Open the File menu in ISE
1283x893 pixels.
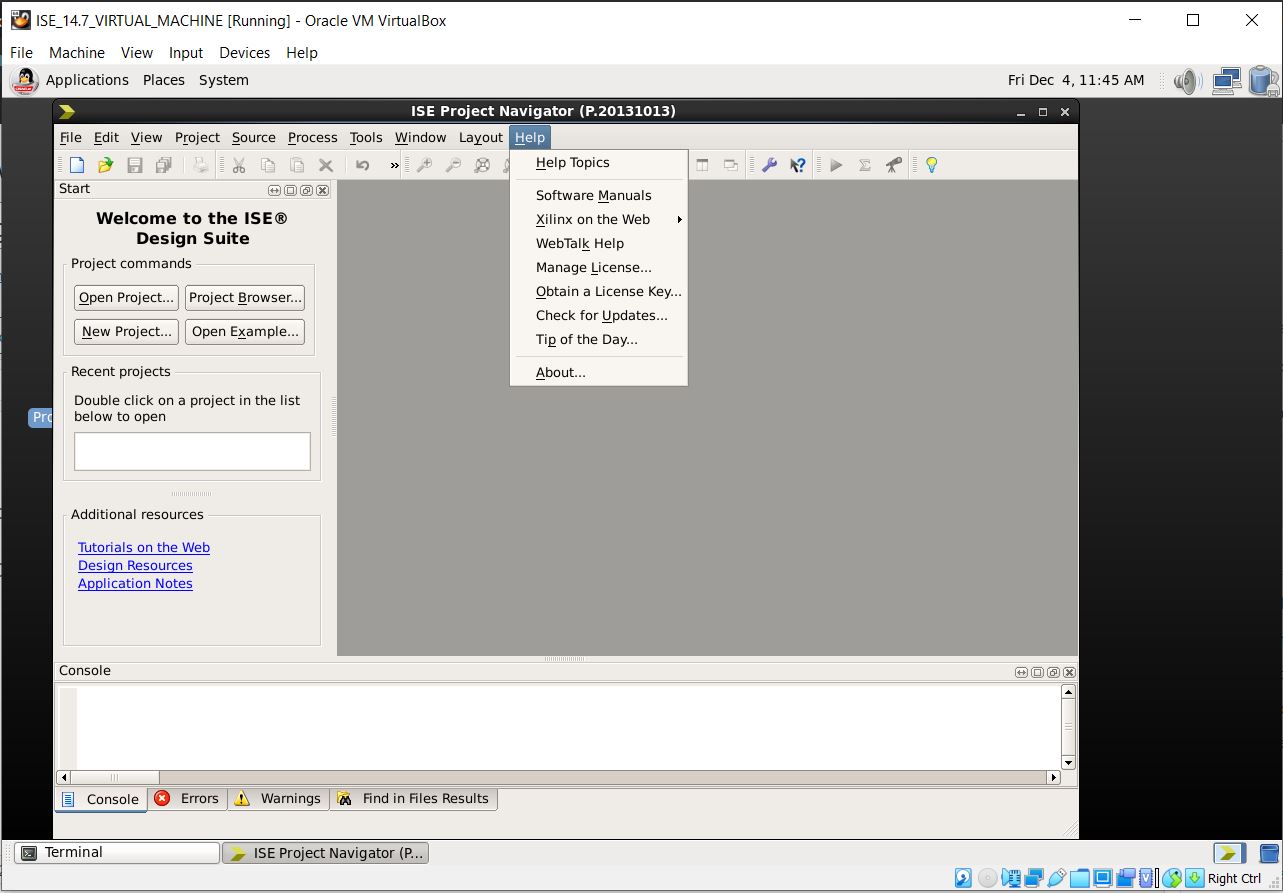pyautogui.click(x=71, y=138)
